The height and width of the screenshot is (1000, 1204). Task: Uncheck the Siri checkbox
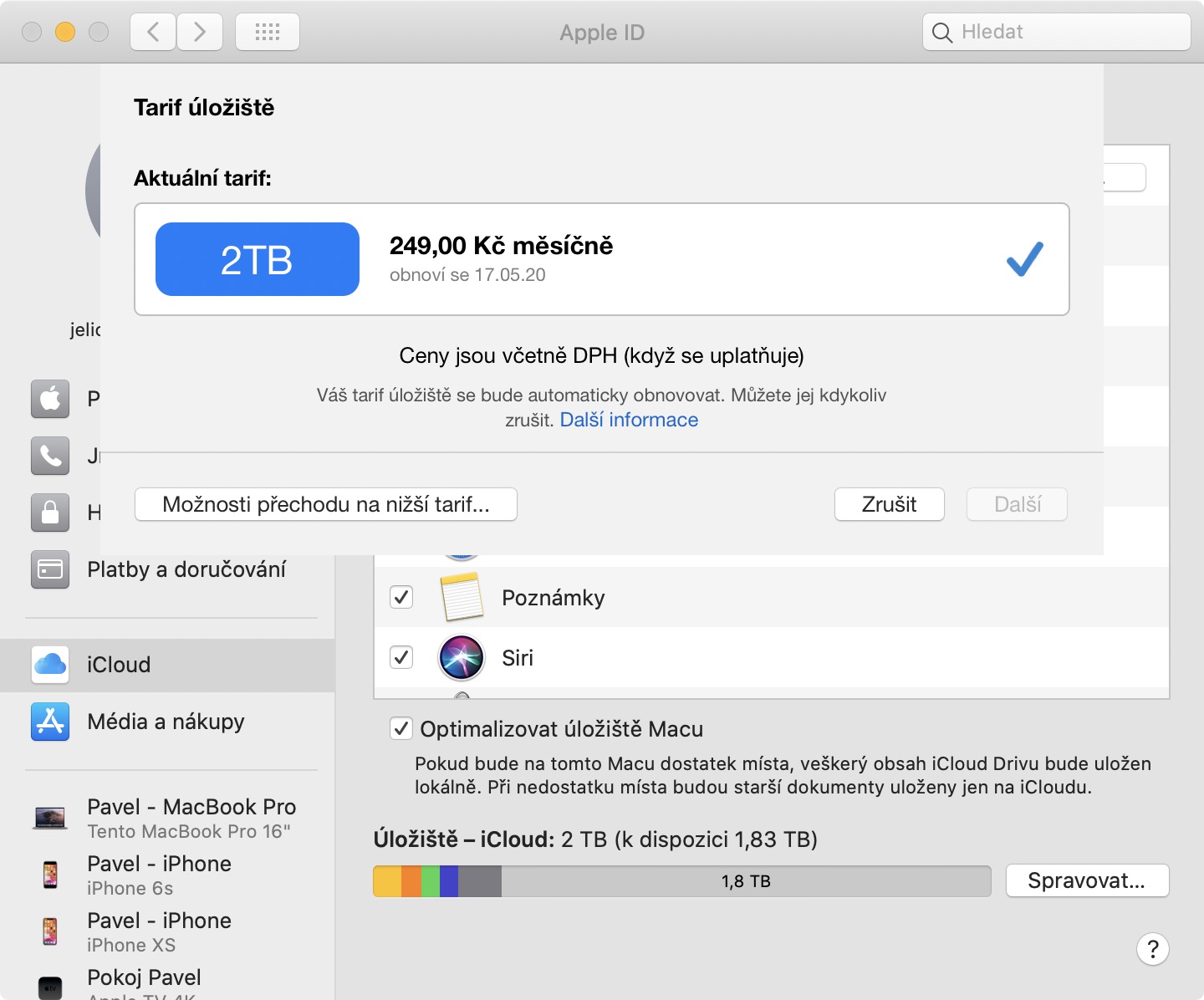coord(401,657)
